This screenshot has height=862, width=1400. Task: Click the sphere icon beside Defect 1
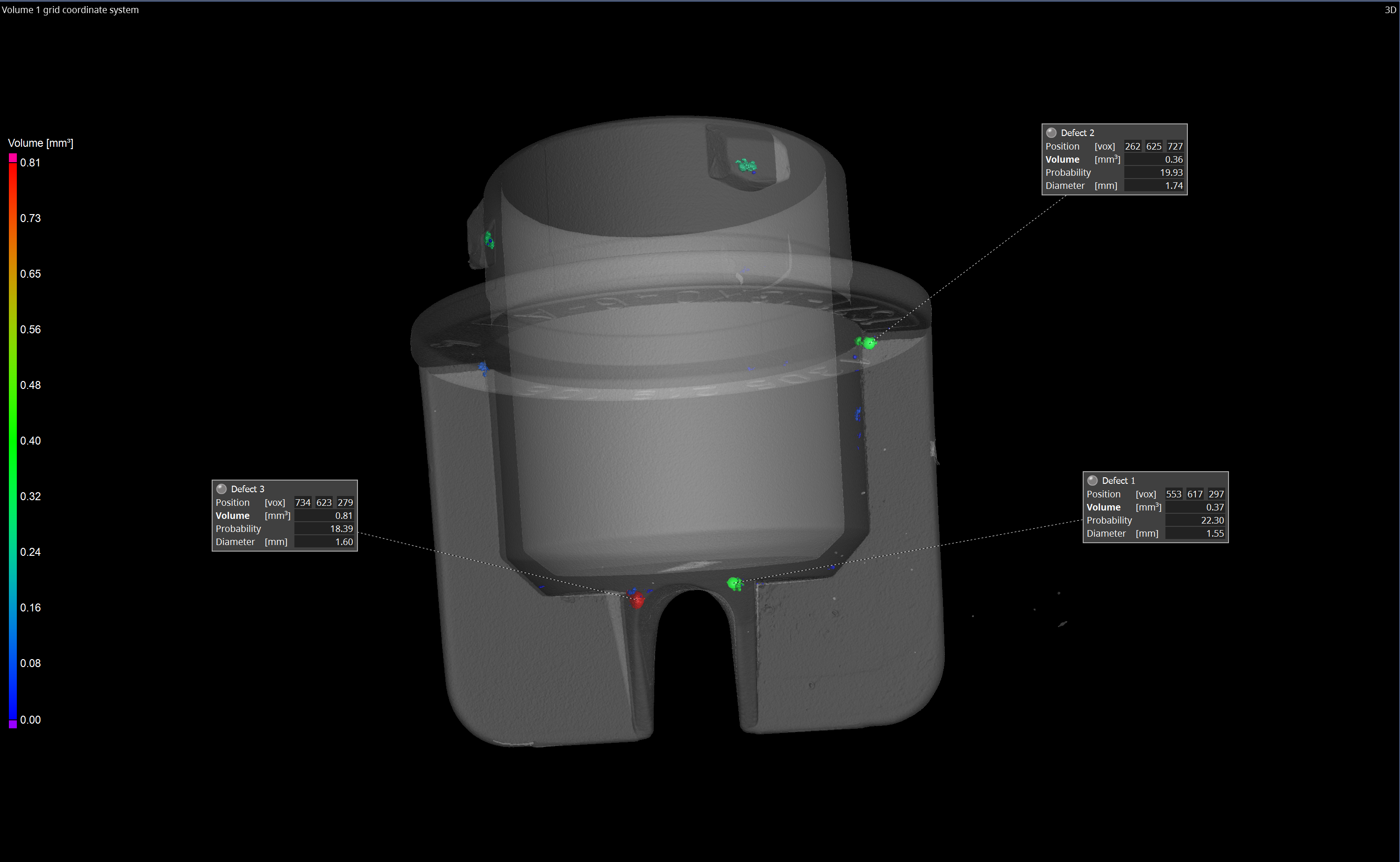coord(1093,481)
